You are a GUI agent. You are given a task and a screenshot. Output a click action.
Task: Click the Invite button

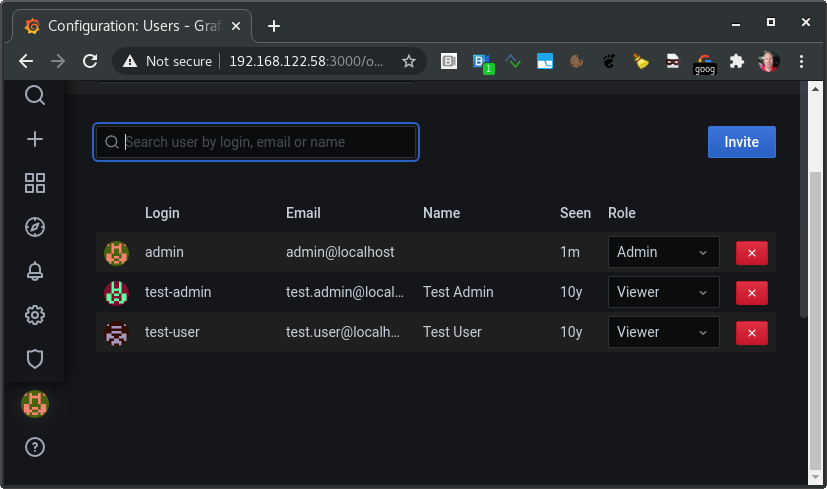[x=741, y=142]
